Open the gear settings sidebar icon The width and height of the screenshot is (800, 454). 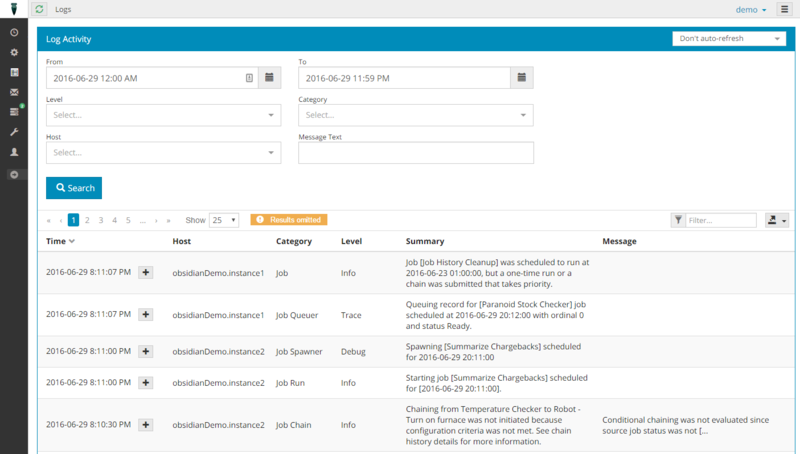tap(14, 52)
